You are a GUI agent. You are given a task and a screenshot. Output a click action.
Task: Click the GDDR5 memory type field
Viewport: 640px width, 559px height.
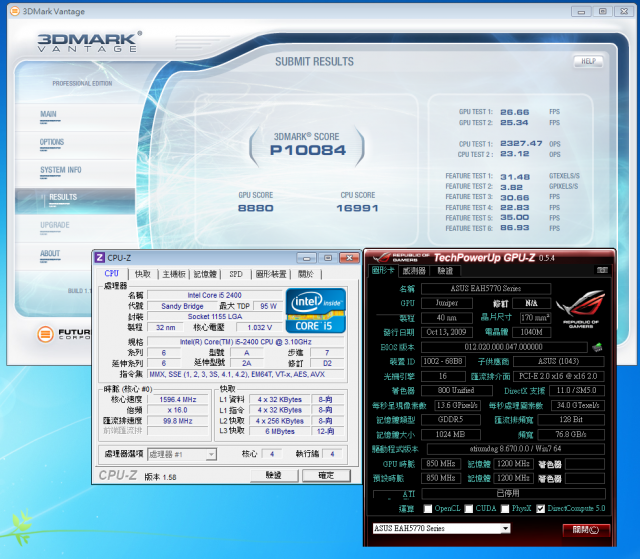[x=451, y=419]
